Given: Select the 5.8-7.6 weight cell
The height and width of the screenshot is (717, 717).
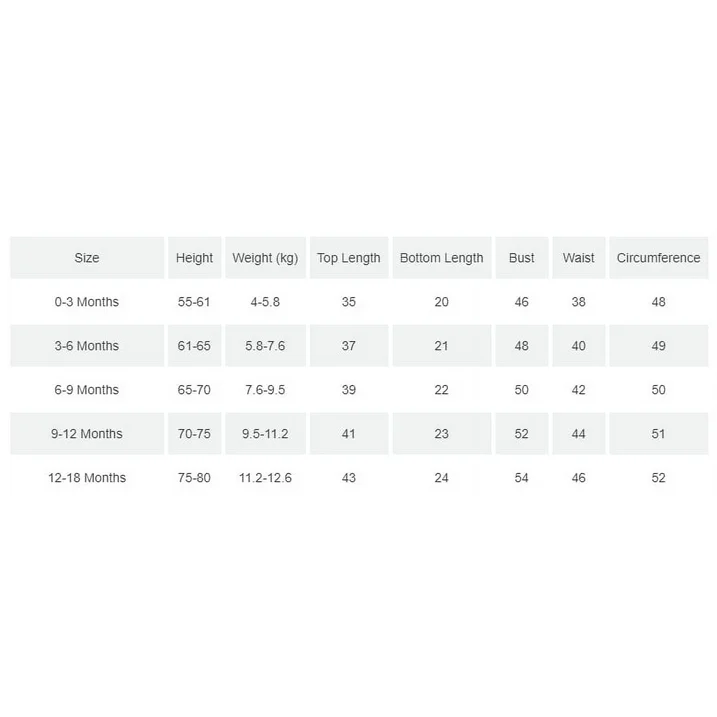Looking at the screenshot, I should coord(265,346).
